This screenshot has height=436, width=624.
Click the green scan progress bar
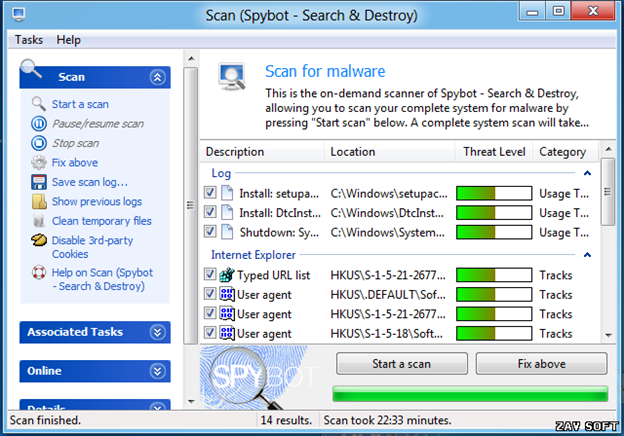pos(470,393)
